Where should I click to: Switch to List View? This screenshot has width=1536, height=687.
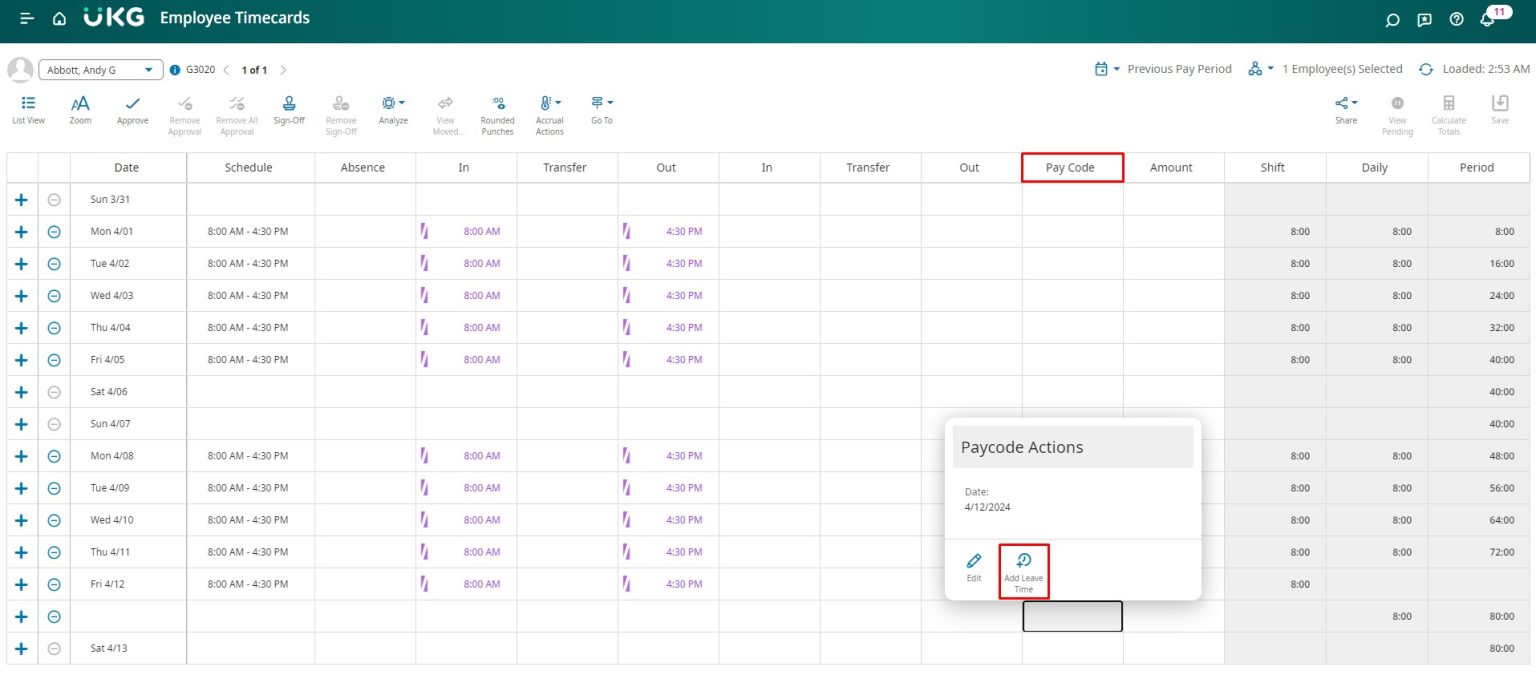pyautogui.click(x=28, y=109)
